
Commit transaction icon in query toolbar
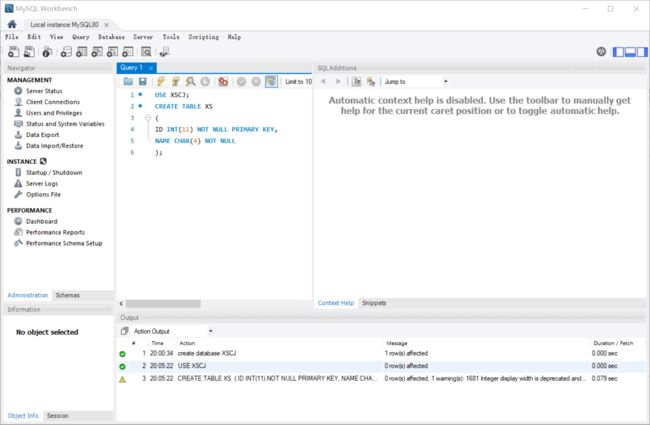(241, 81)
